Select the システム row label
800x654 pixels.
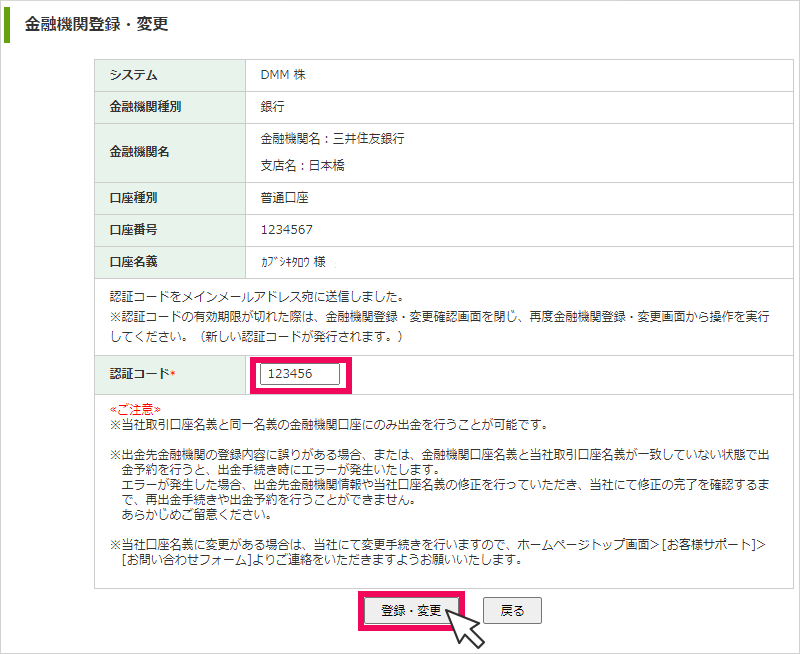[x=133, y=76]
